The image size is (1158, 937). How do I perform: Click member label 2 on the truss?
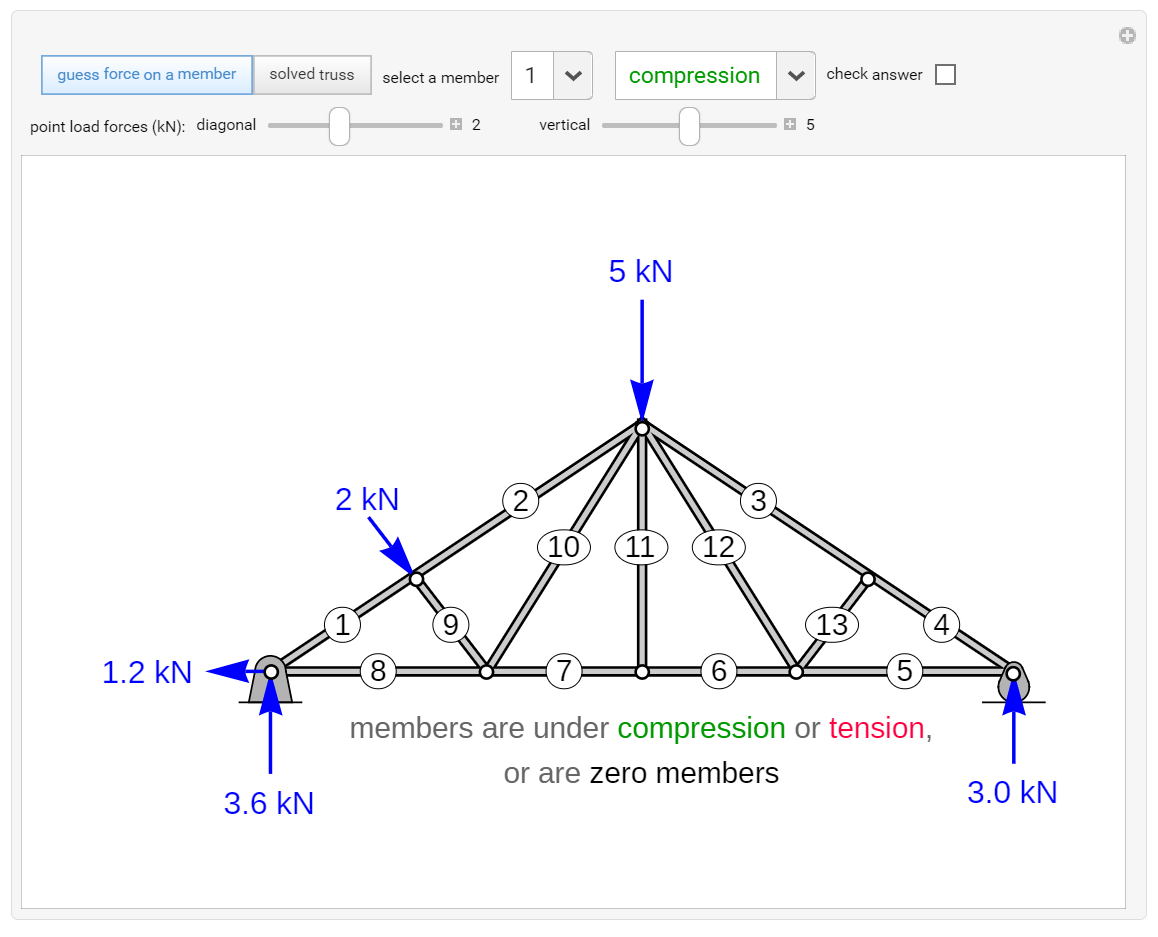pyautogui.click(x=521, y=501)
